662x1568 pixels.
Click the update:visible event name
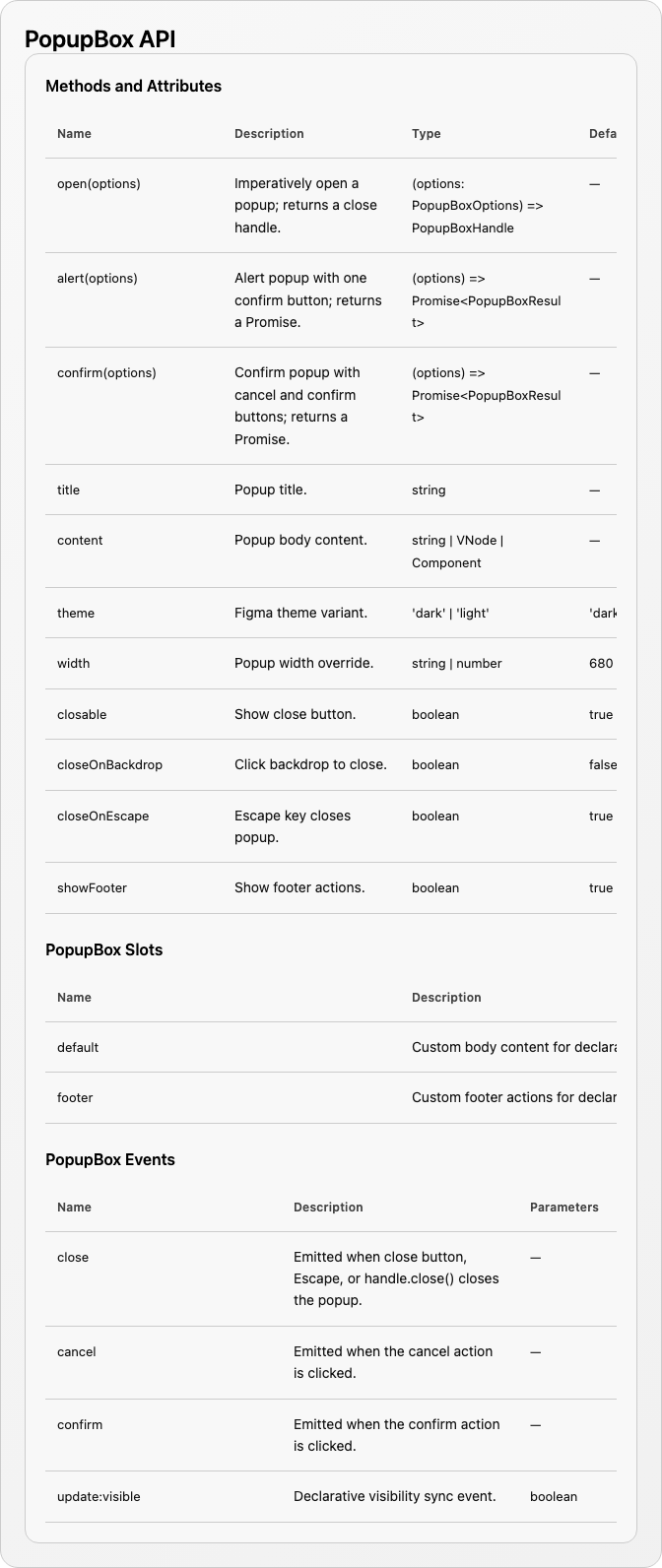99,1497
